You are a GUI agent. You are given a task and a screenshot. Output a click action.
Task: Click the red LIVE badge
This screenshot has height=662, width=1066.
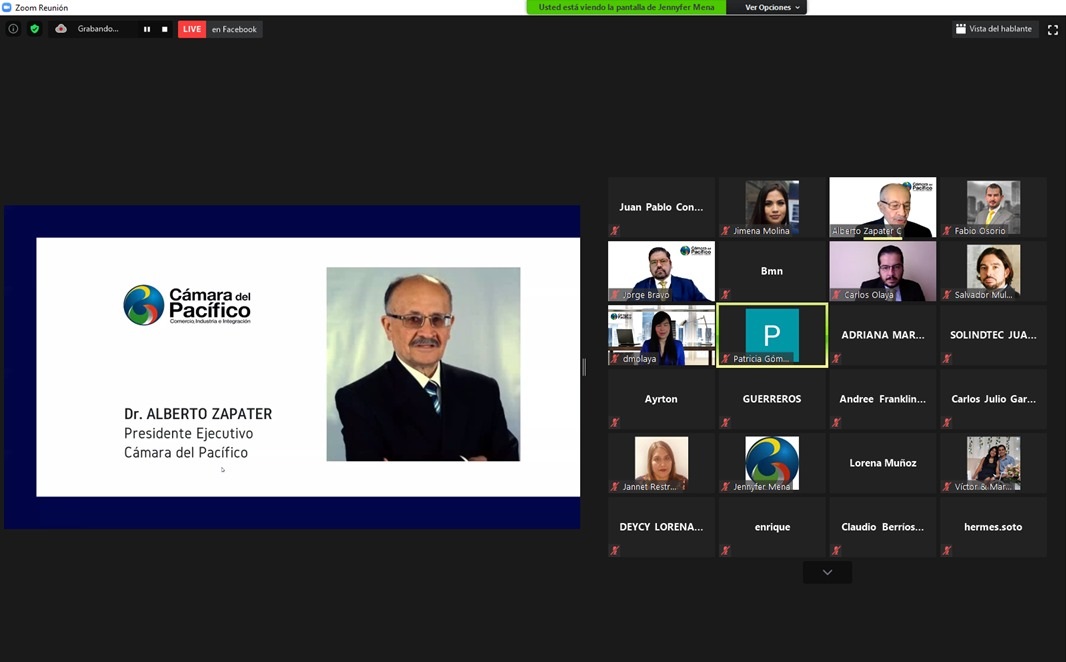192,29
